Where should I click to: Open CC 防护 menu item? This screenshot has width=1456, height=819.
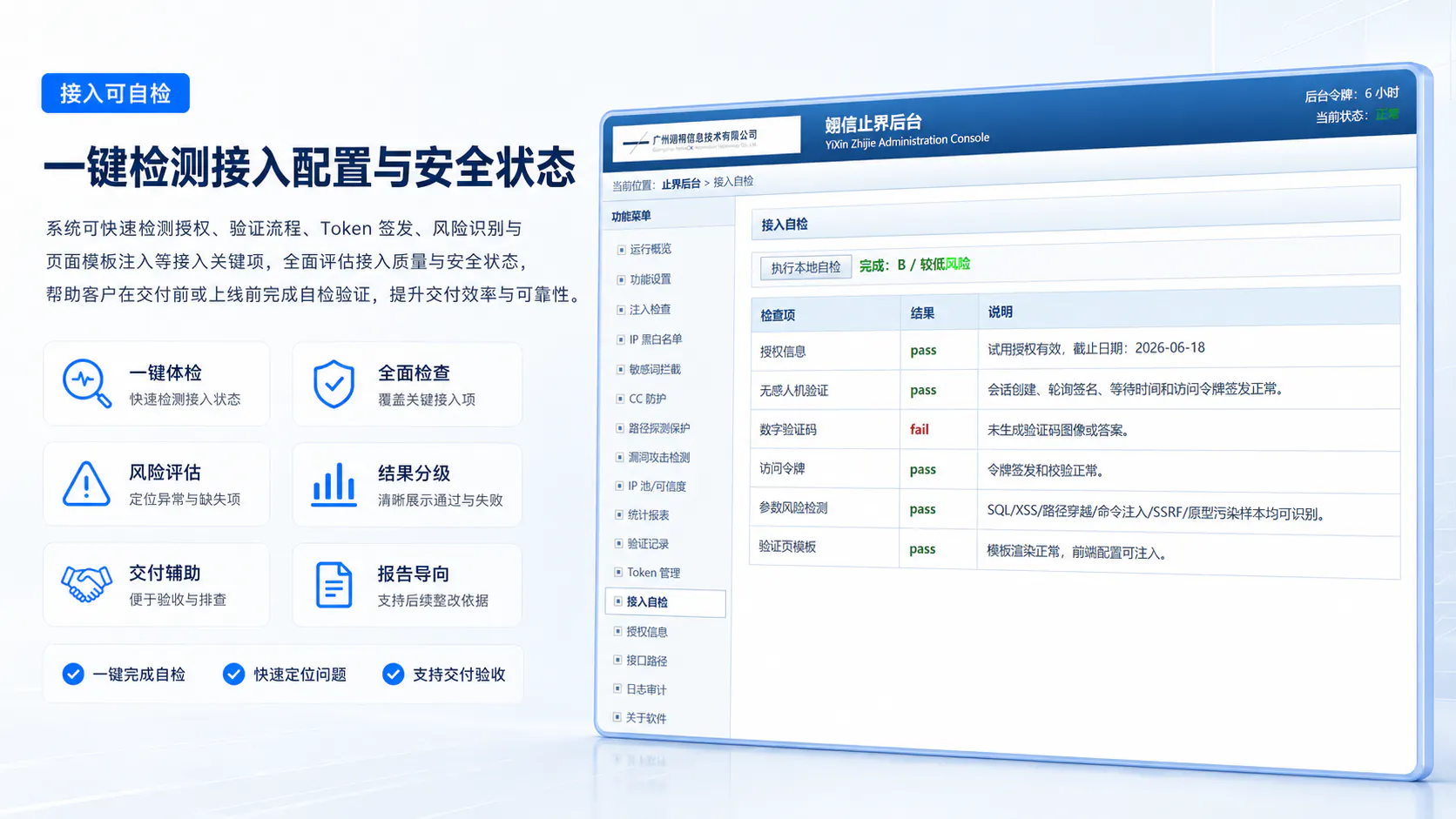coord(647,399)
